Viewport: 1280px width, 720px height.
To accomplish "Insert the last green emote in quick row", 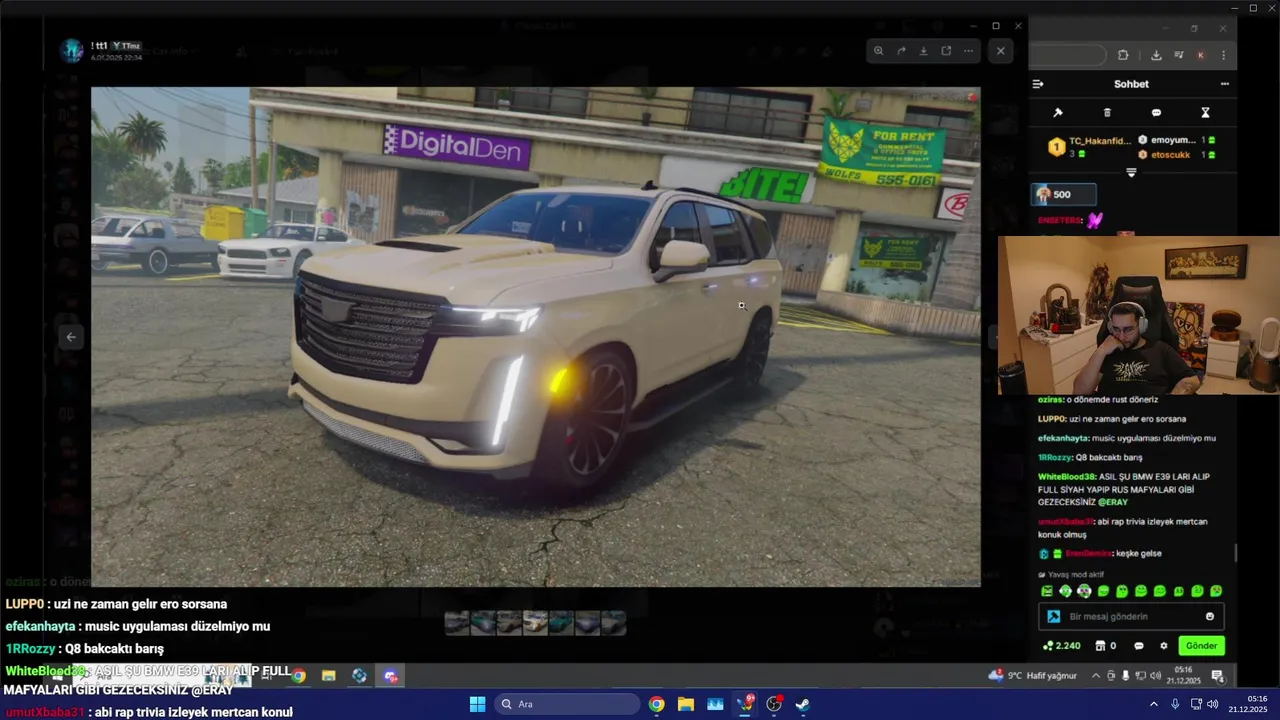I will click(1216, 591).
